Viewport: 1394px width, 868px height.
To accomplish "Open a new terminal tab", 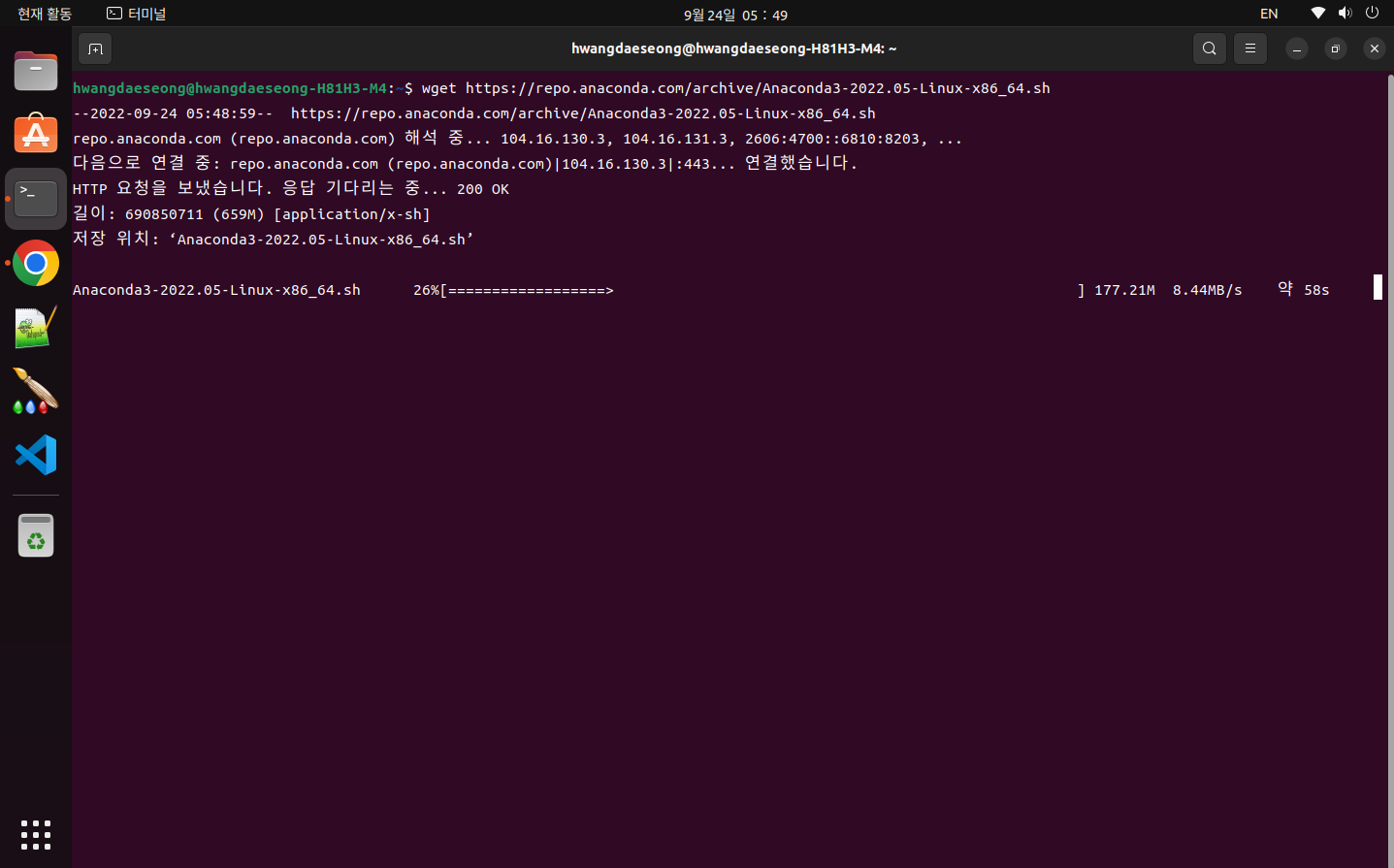I will (x=95, y=48).
